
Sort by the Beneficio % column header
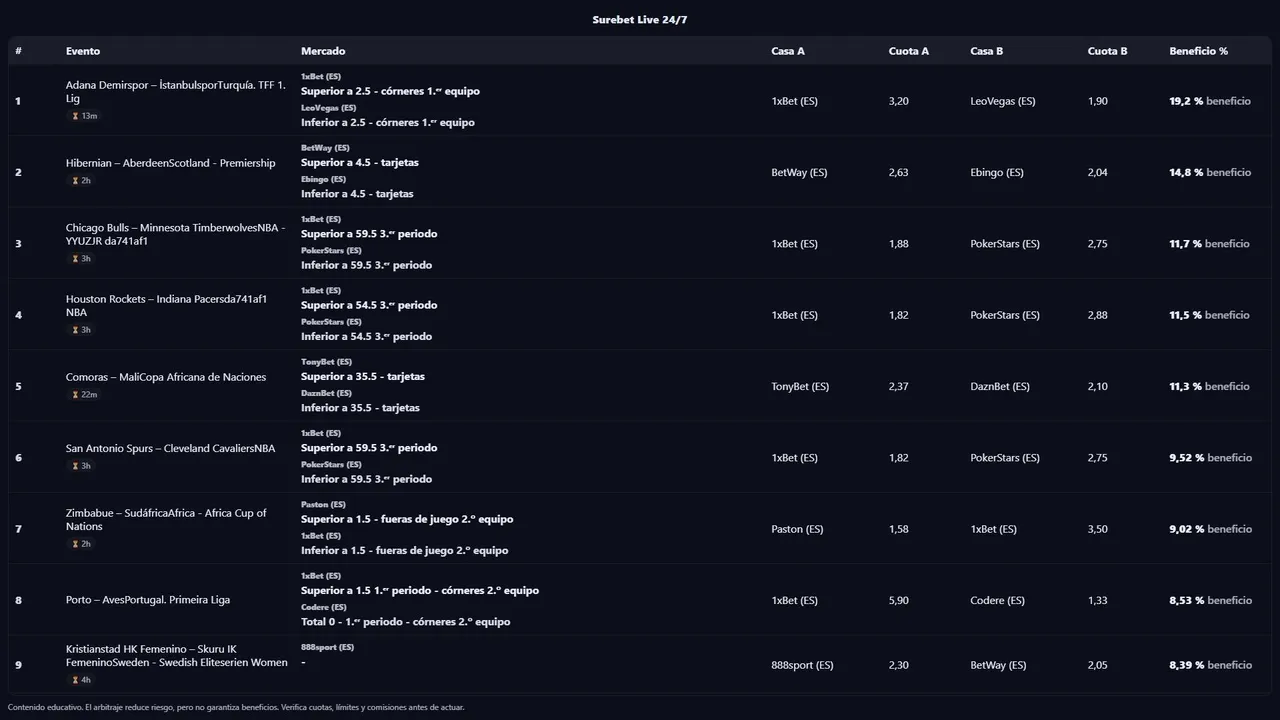pos(1198,51)
